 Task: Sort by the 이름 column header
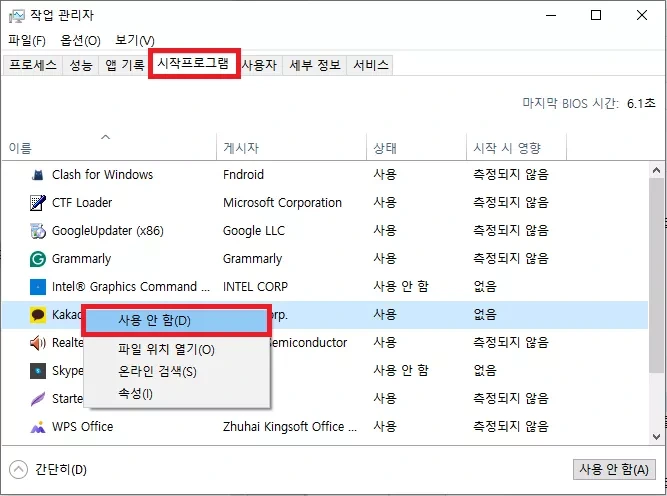coord(109,147)
